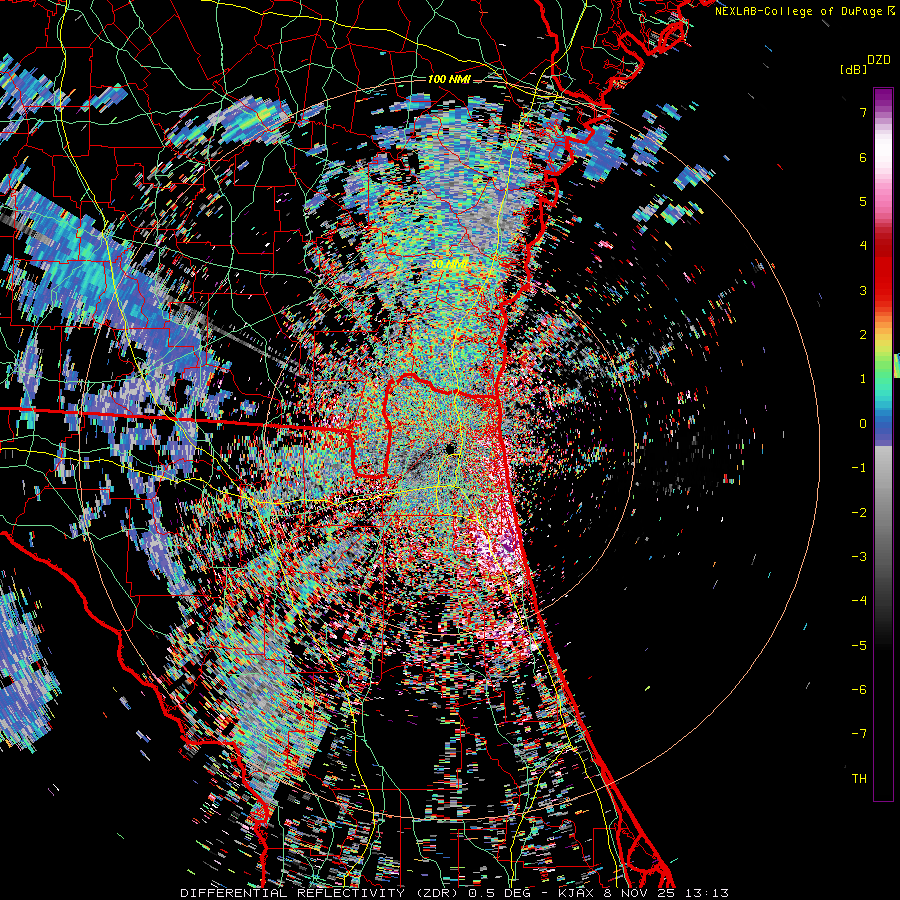Click the 50 NMI range ring label
The width and height of the screenshot is (900, 900).
(450, 265)
